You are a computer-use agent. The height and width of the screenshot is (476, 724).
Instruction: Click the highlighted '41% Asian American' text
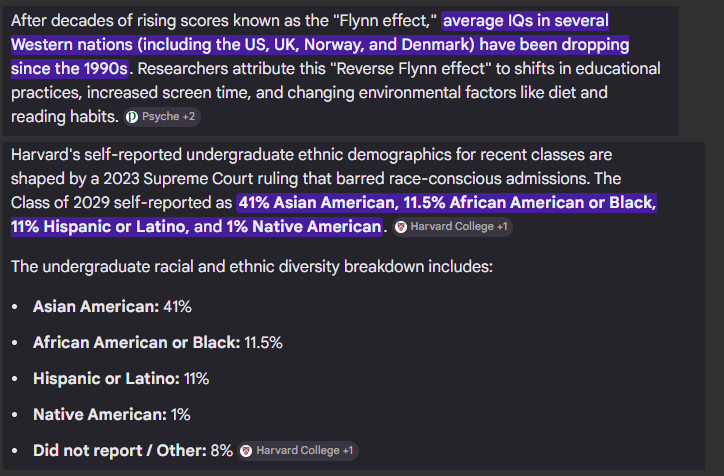(x=318, y=203)
